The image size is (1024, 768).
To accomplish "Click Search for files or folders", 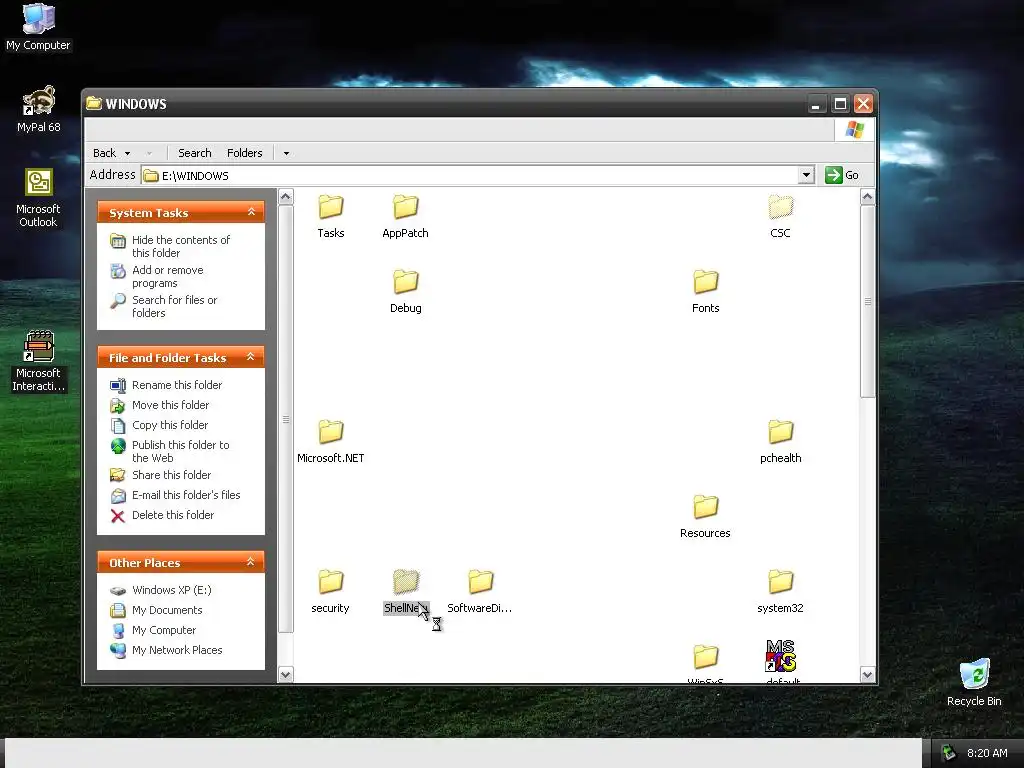I will point(164,306).
